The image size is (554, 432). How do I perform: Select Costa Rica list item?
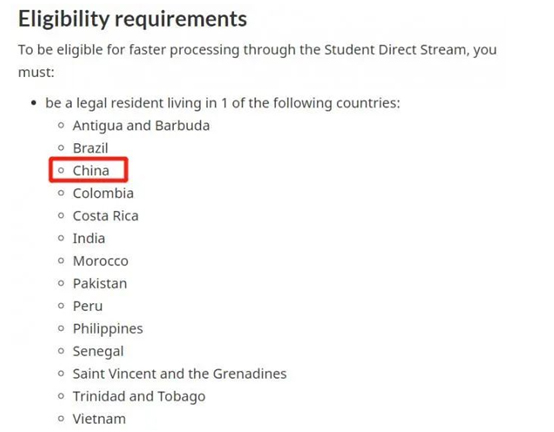106,216
